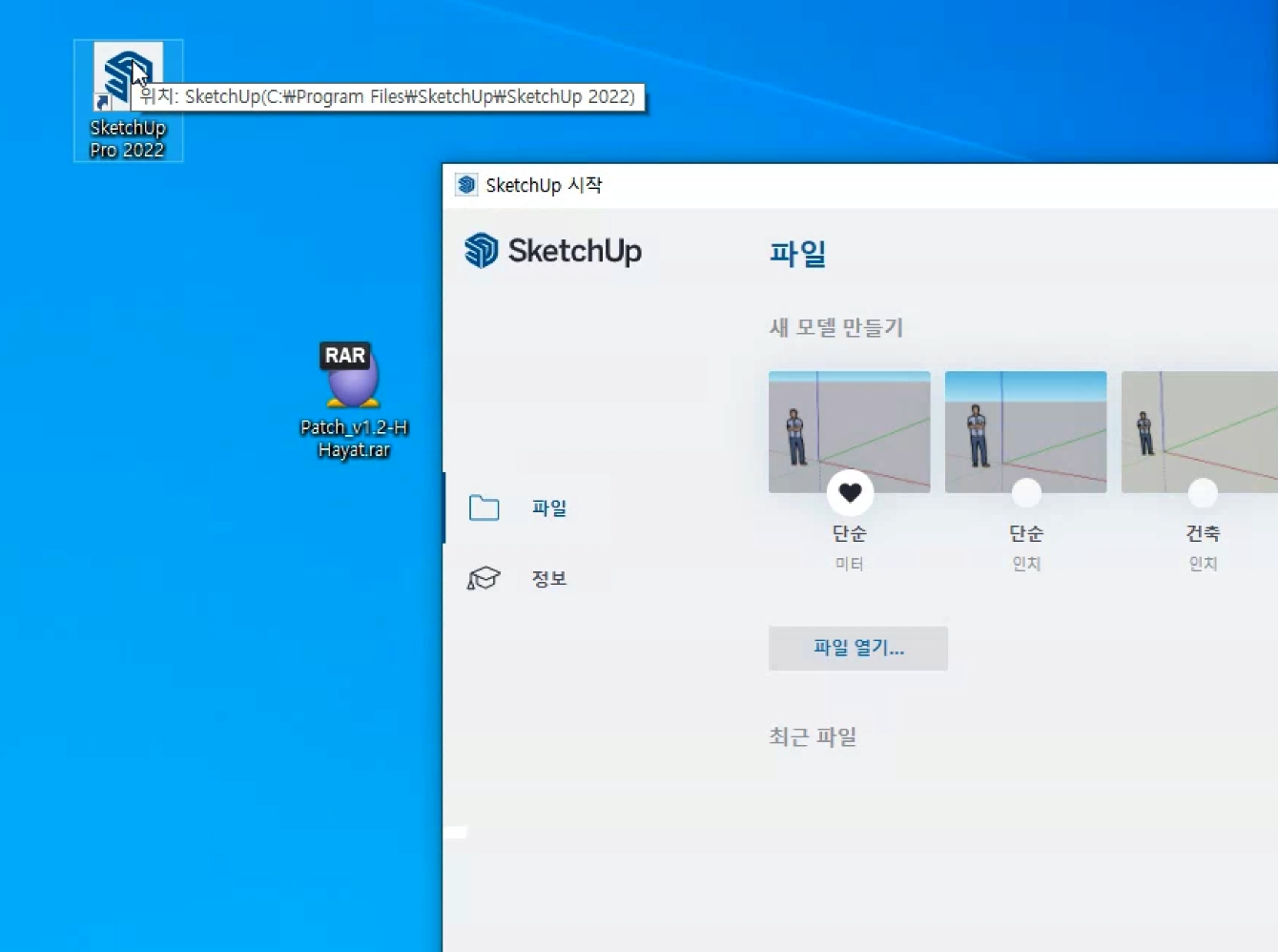This screenshot has height=952, width=1278.
Task: Click the Patch_v1.2-H Hayat.rar file name label
Action: click(x=354, y=438)
